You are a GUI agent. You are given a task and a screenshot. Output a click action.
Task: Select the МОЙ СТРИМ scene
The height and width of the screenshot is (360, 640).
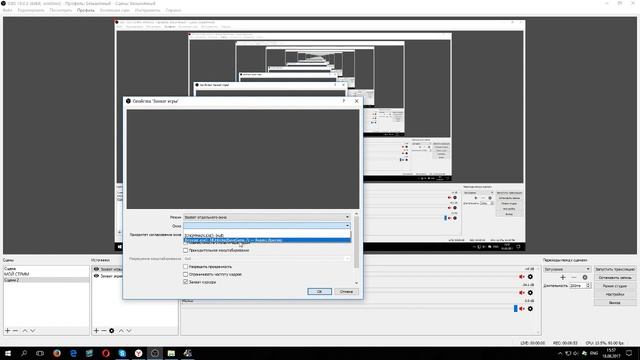pos(46,274)
